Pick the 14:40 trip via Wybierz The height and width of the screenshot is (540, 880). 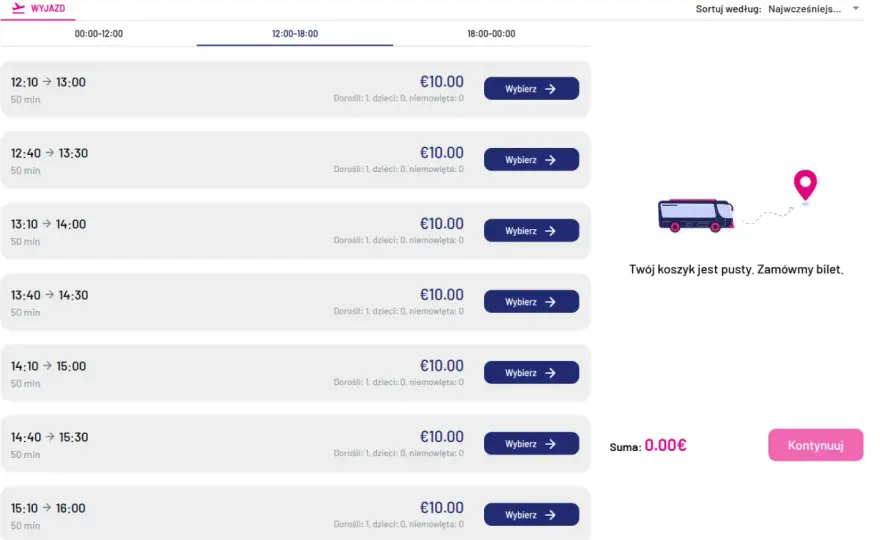531,443
